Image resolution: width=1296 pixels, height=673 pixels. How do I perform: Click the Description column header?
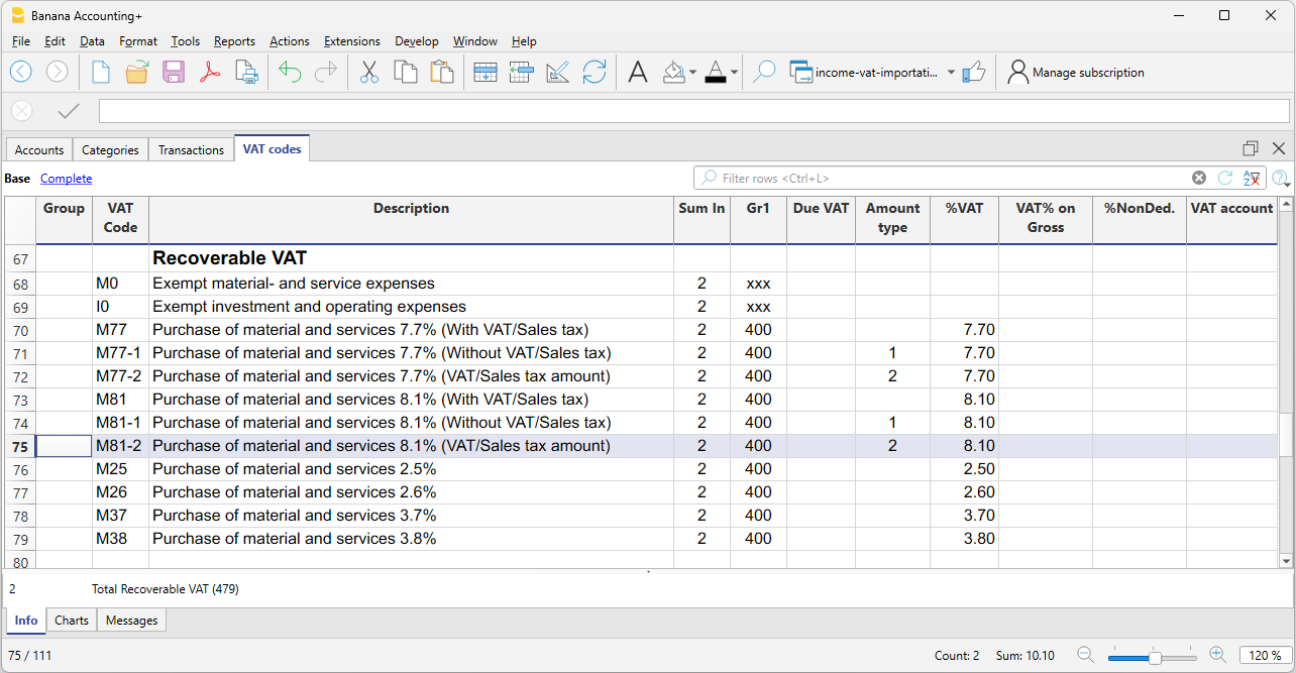[x=411, y=219]
